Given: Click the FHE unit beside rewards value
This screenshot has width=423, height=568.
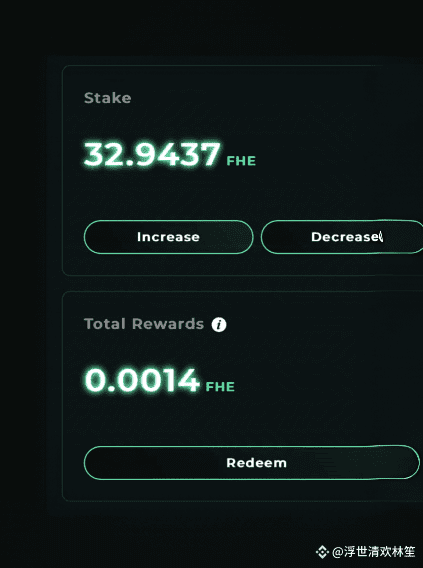Looking at the screenshot, I should pos(220,387).
